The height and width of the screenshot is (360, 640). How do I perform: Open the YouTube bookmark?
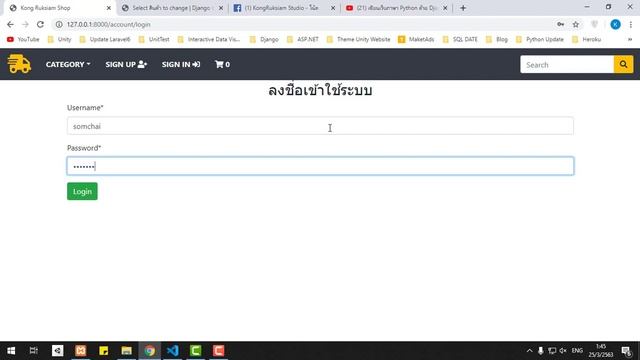tap(23, 40)
